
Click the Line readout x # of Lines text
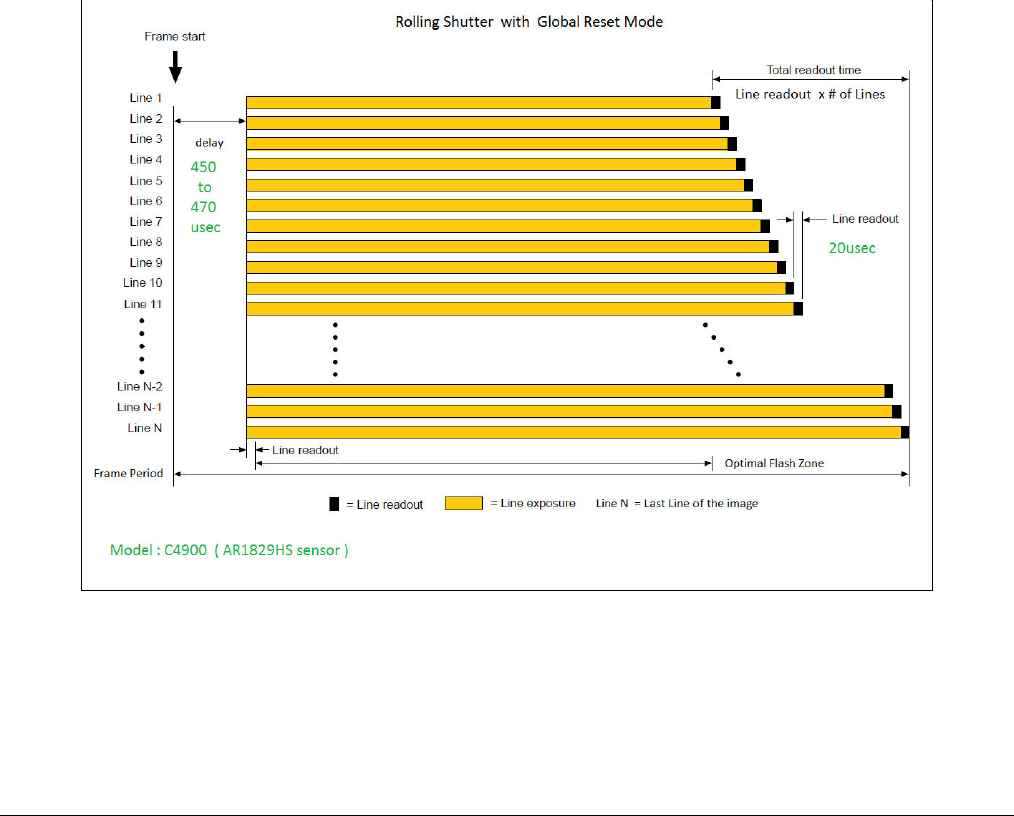(810, 94)
